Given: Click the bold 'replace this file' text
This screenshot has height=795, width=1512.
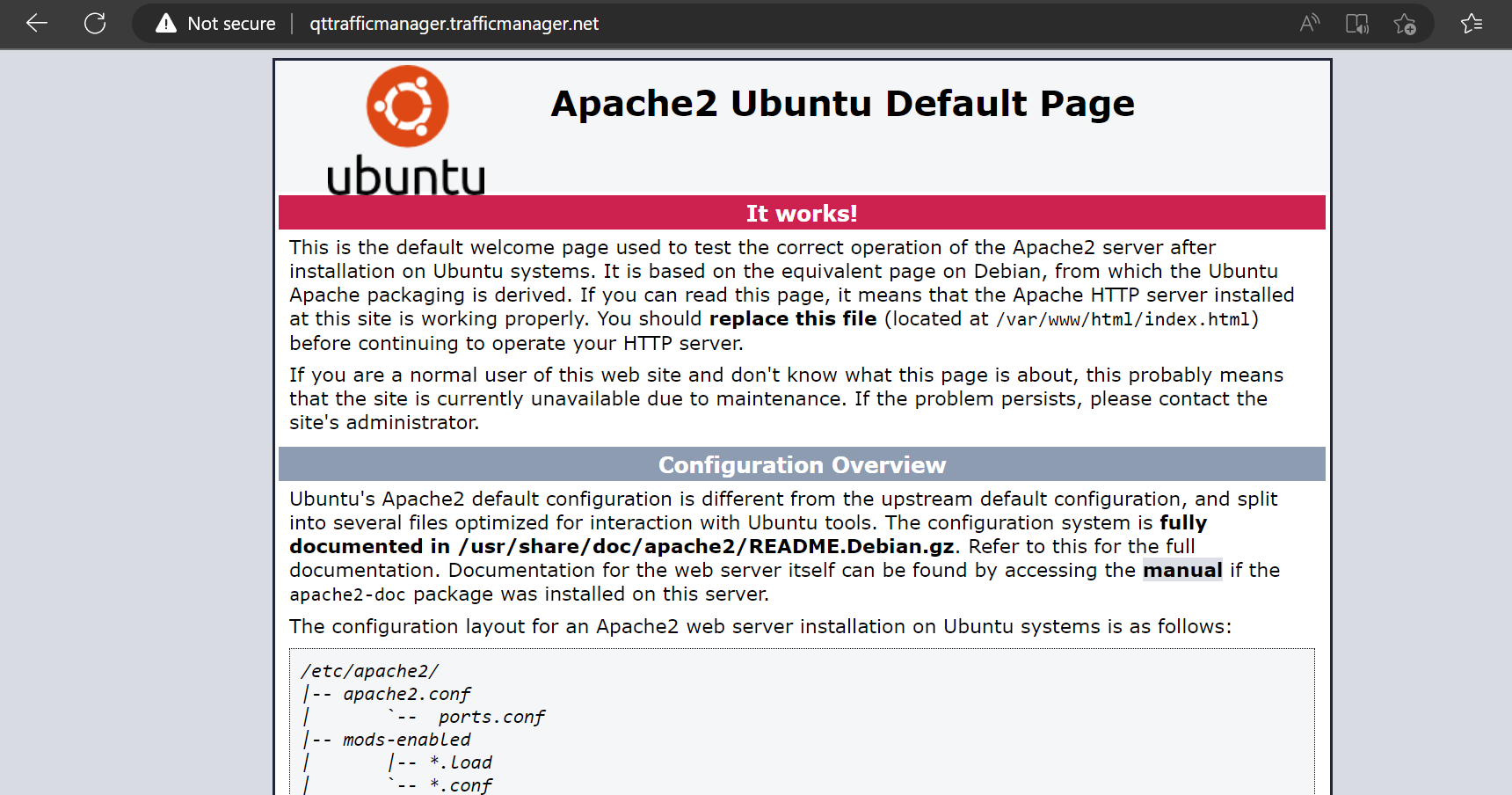Looking at the screenshot, I should click(792, 319).
